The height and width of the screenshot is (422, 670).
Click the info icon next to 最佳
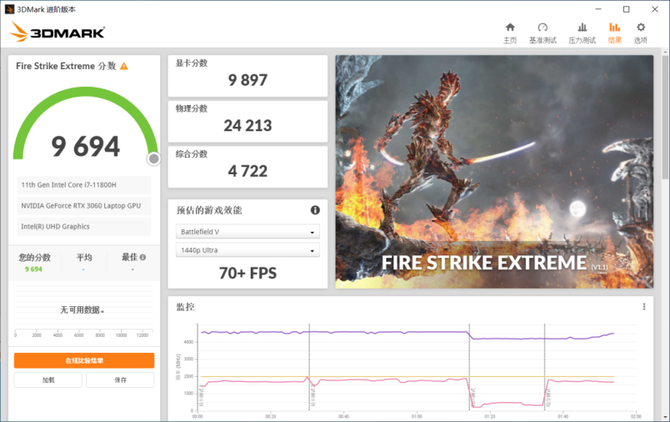point(143,257)
